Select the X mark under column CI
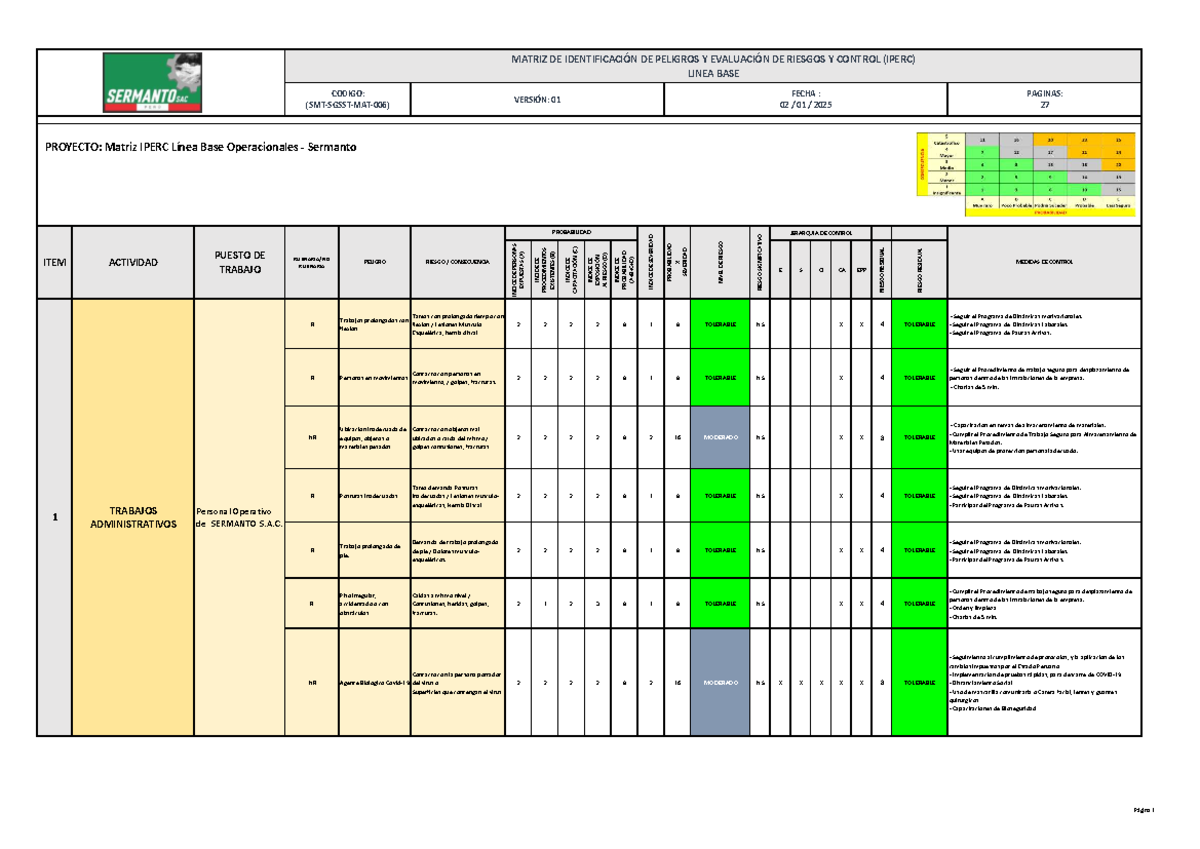The height and width of the screenshot is (849, 1200). click(821, 684)
